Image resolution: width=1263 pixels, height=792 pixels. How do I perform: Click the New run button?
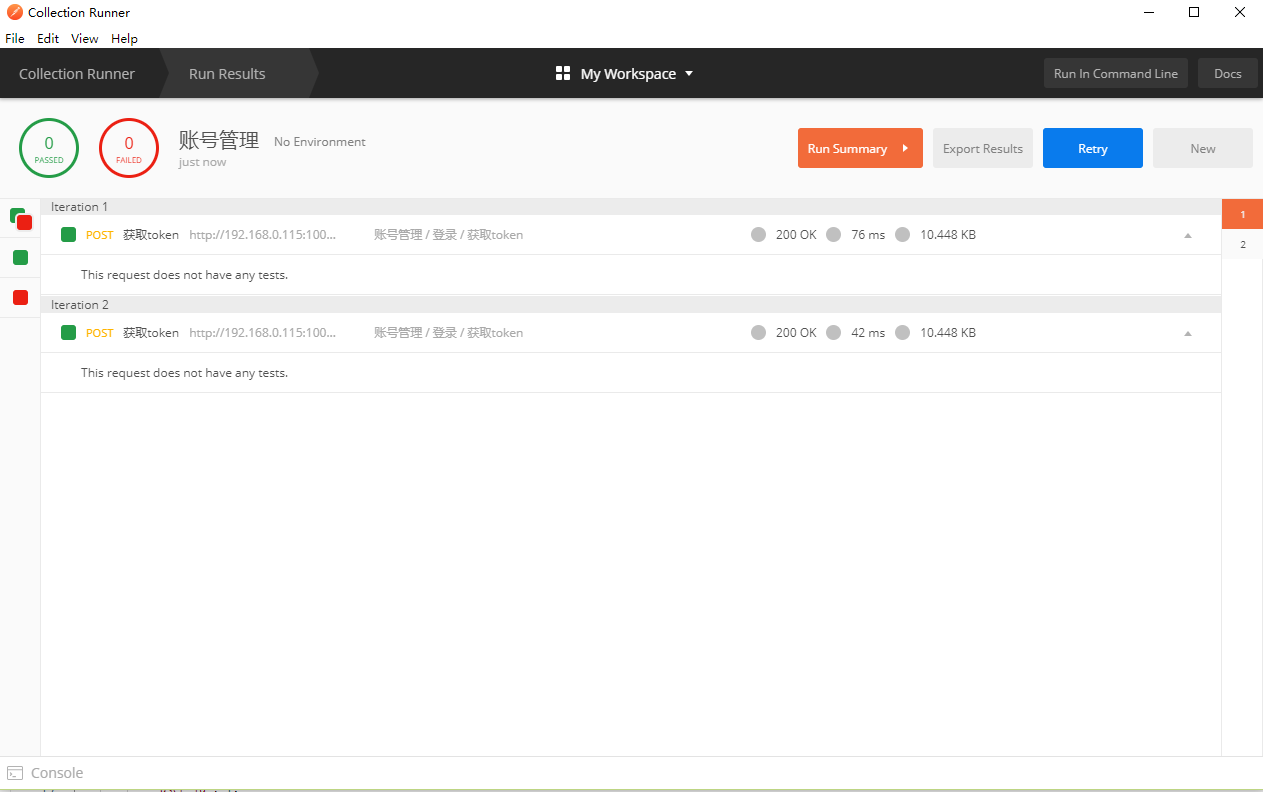click(x=1203, y=148)
